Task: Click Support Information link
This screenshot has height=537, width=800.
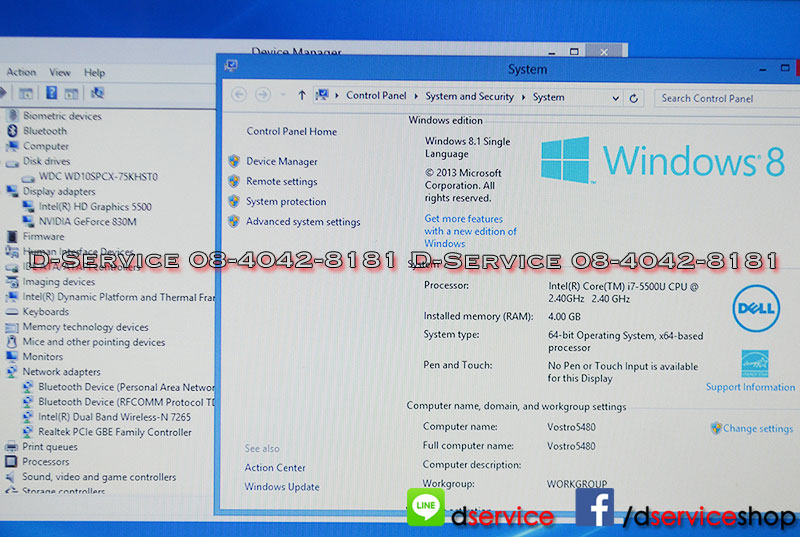Action: tap(750, 387)
